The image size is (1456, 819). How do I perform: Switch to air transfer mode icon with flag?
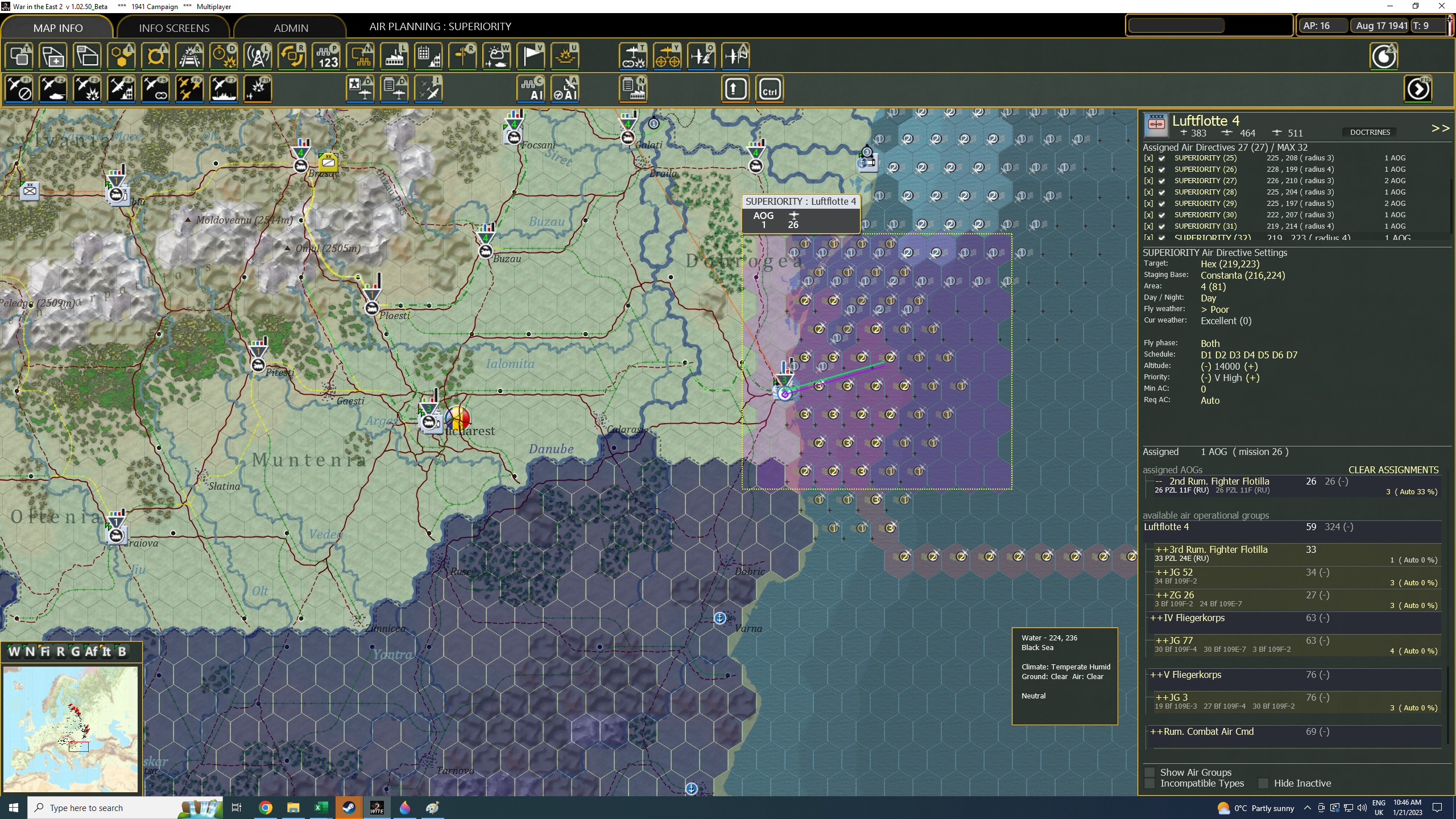735,56
